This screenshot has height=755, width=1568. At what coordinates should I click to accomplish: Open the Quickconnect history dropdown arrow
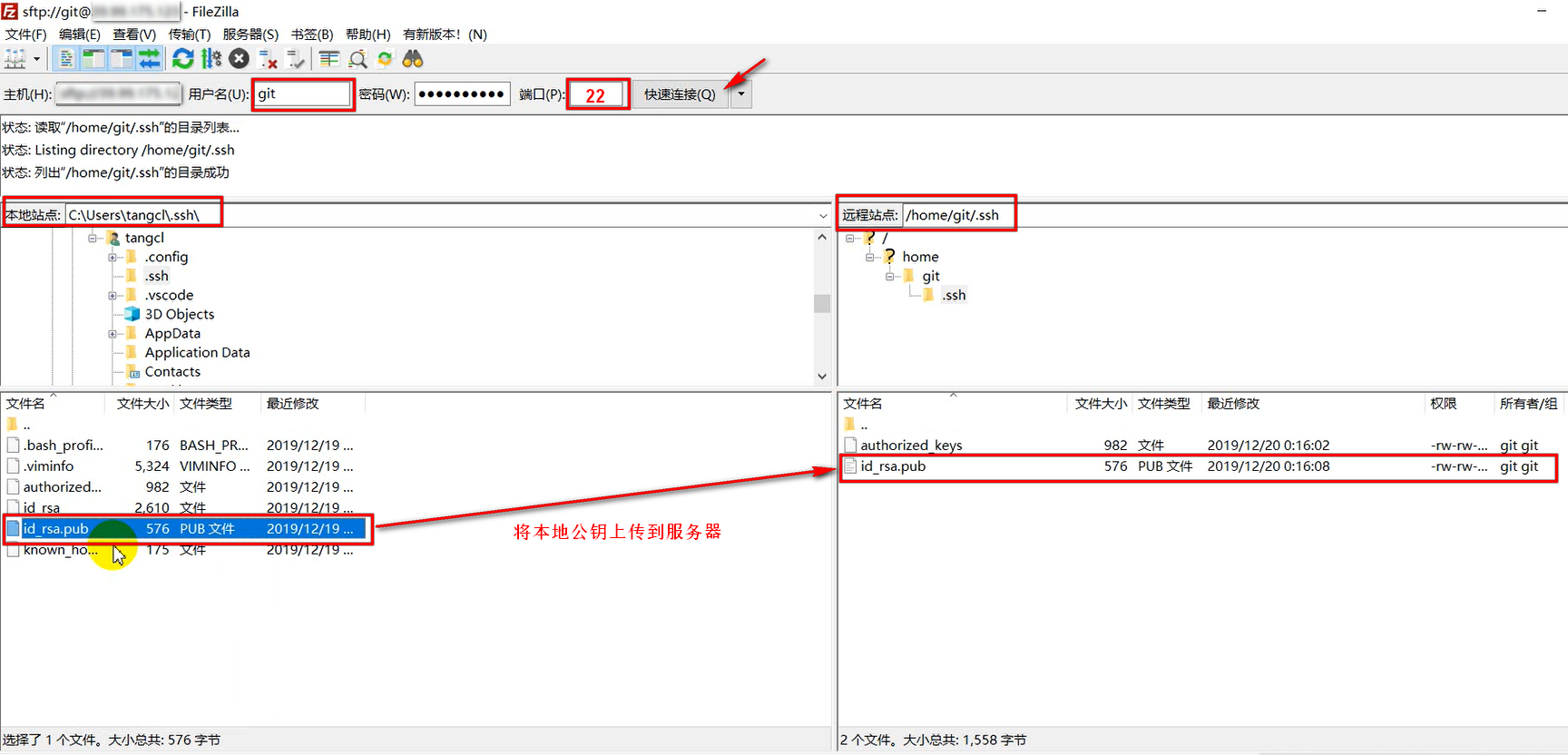click(741, 94)
